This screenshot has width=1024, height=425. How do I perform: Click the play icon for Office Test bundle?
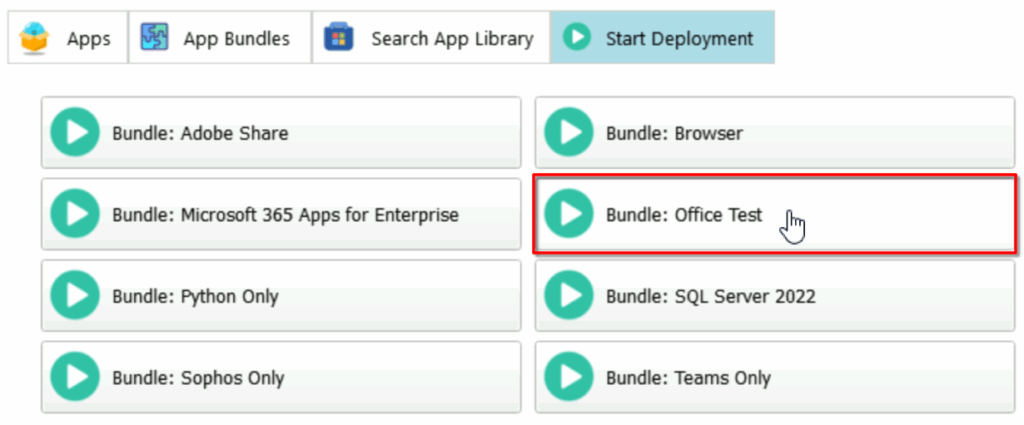pos(569,213)
